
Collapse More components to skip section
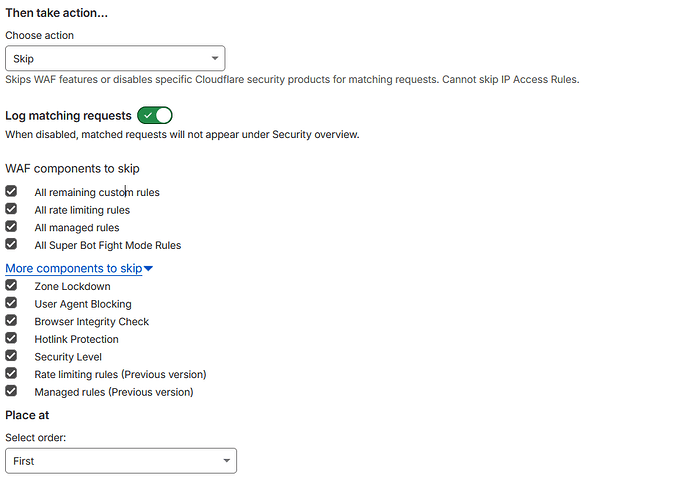[74, 268]
